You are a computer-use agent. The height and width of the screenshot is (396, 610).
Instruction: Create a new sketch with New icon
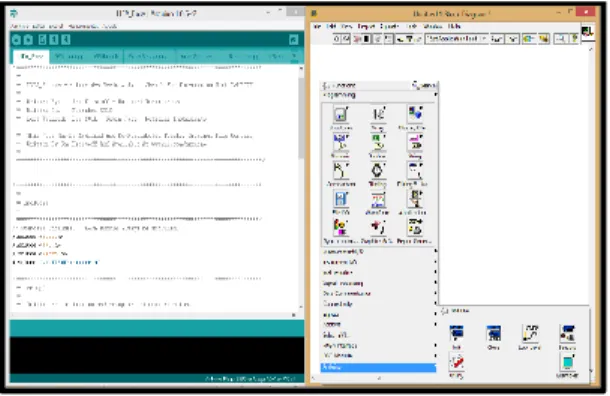pyautogui.click(x=42, y=40)
